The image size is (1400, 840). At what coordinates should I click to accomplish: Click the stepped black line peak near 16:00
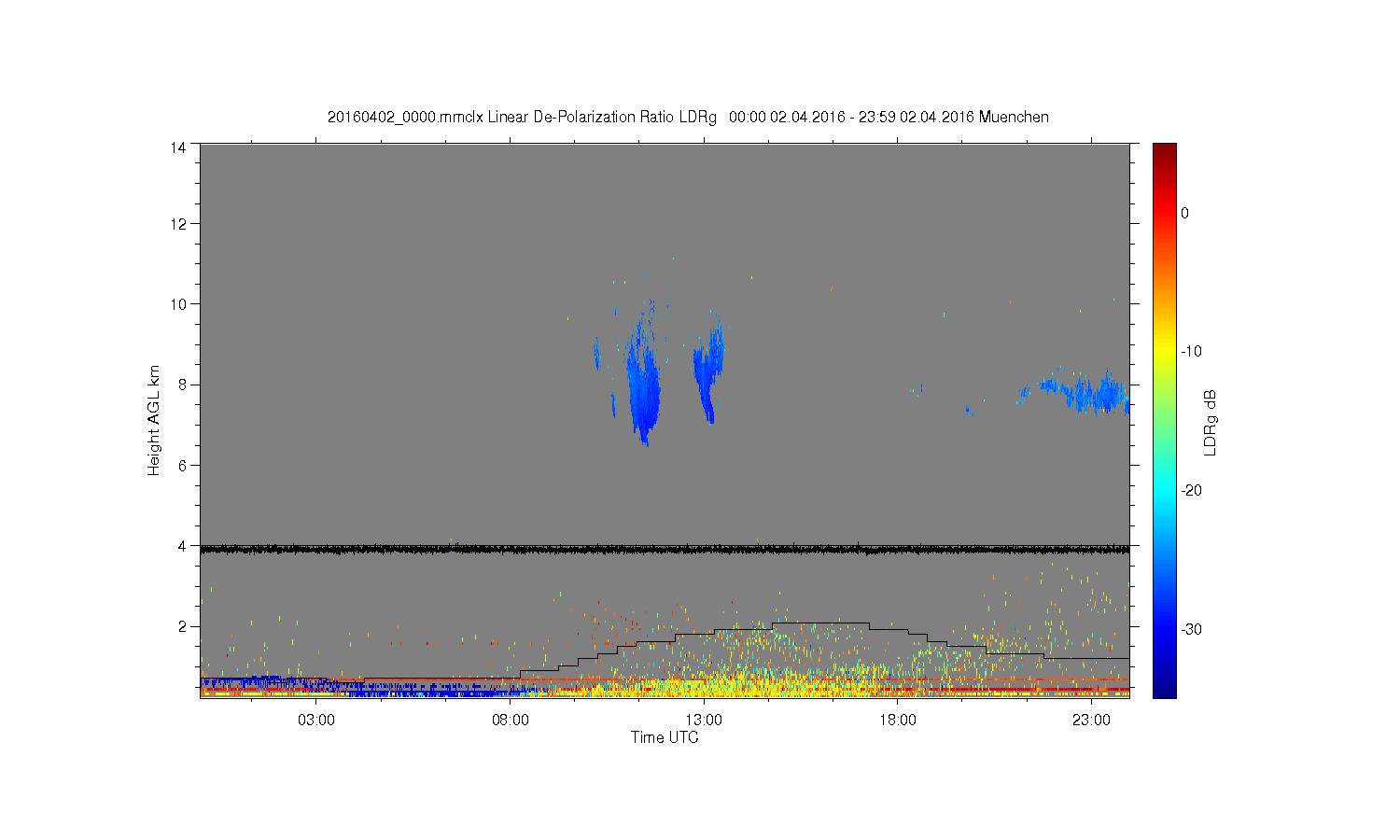coord(820,623)
